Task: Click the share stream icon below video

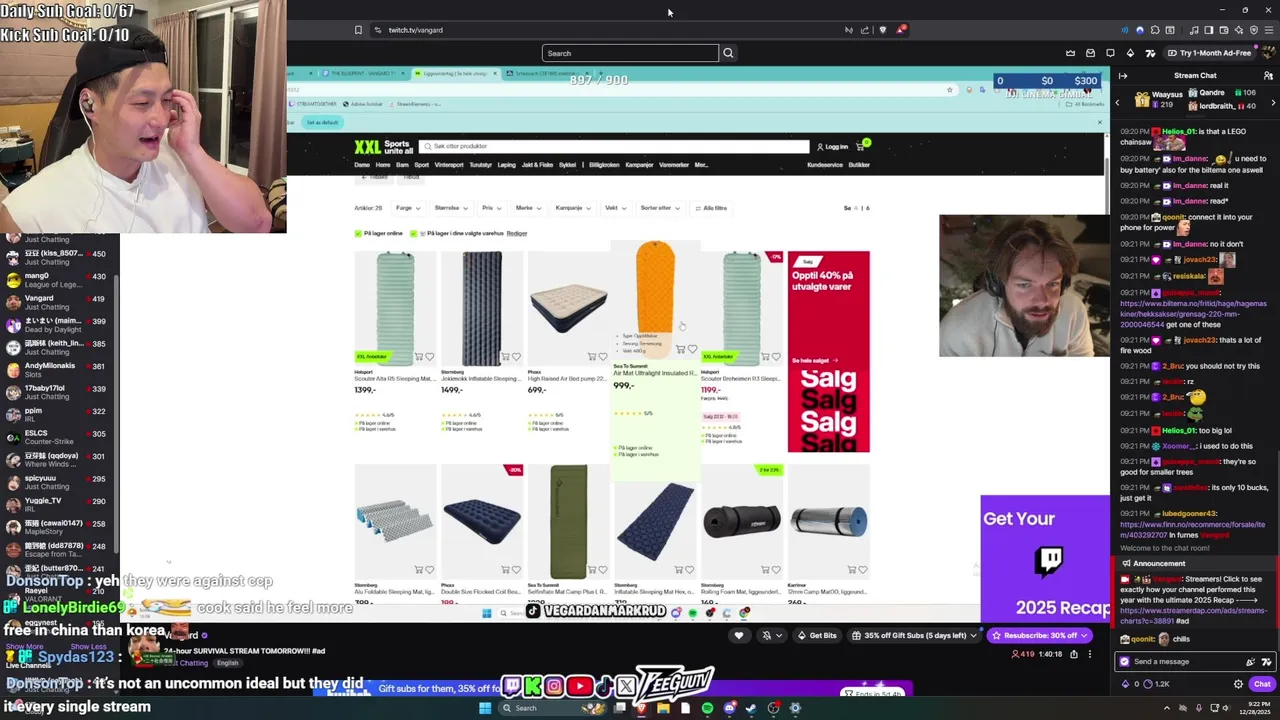Action: coord(1074,654)
